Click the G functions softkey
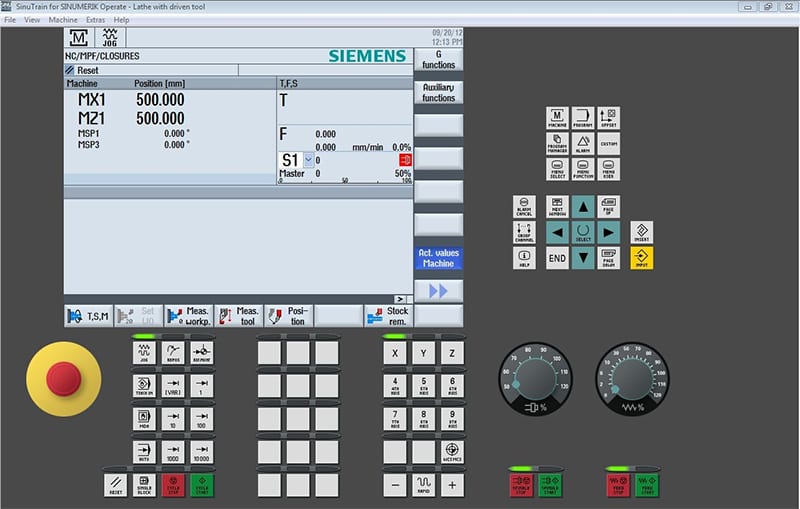Screen dimensions: 800x509 click(x=438, y=60)
